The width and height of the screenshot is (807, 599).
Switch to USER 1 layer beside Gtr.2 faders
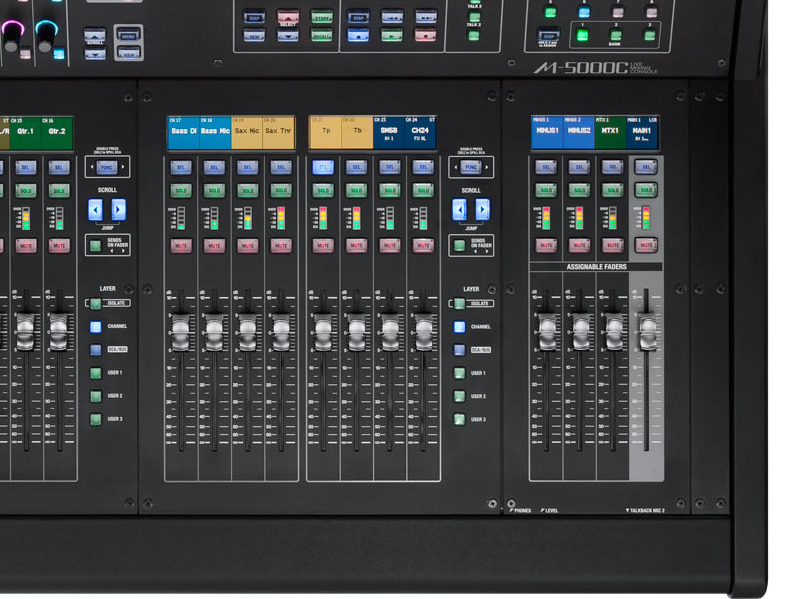tap(96, 373)
